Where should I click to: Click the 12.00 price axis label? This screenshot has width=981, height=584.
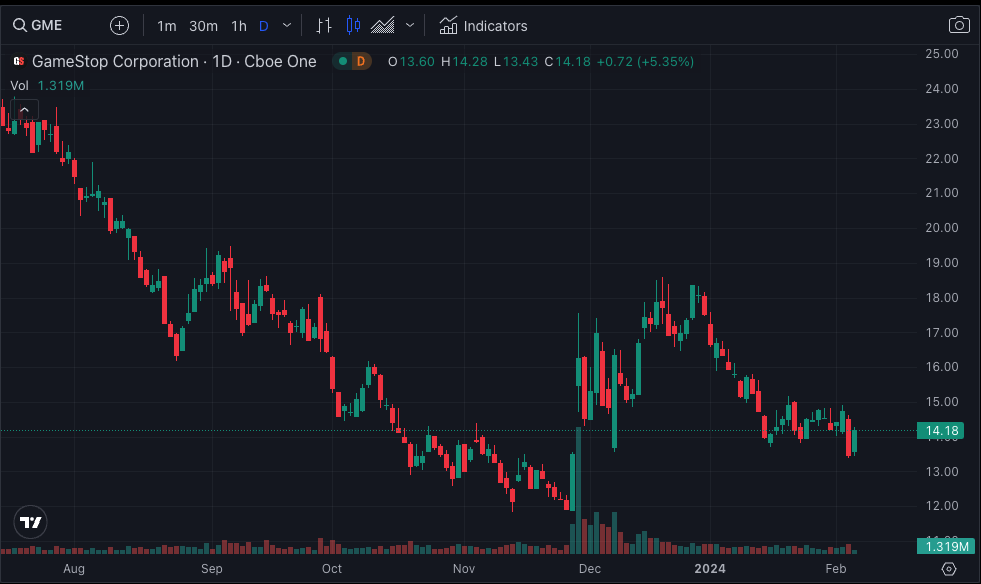click(x=942, y=505)
